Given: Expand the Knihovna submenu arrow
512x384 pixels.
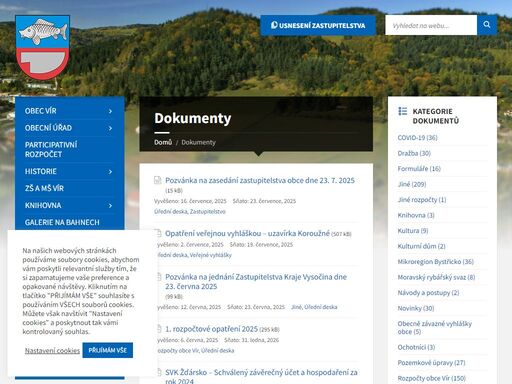Looking at the screenshot, I should [x=110, y=206].
